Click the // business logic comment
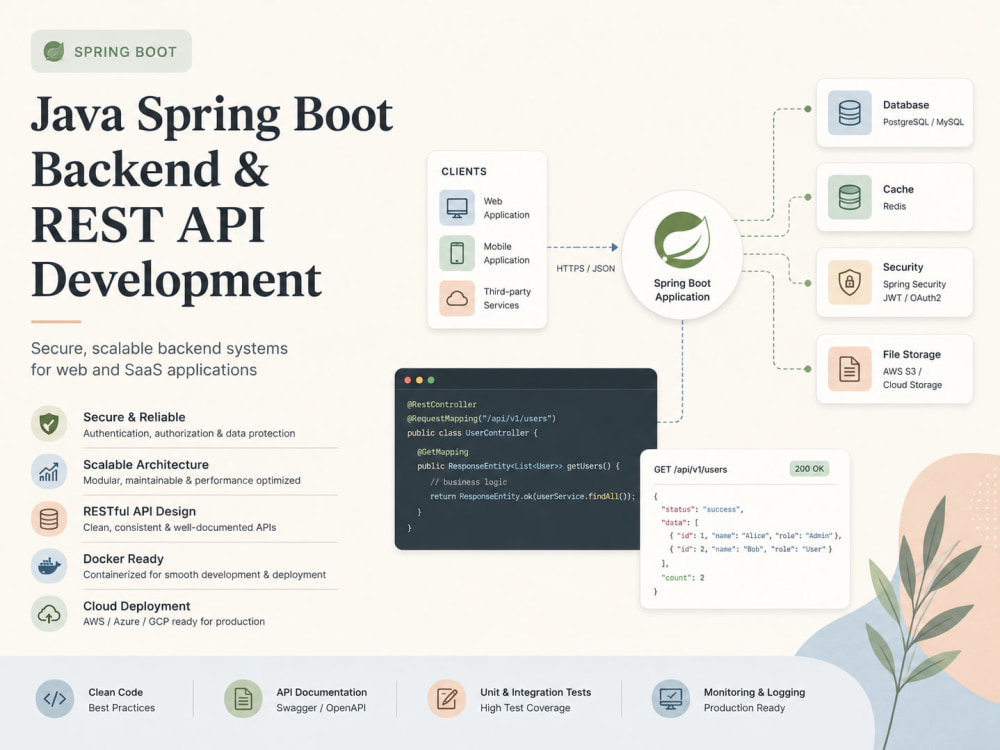This screenshot has height=750, width=1000. (x=468, y=482)
